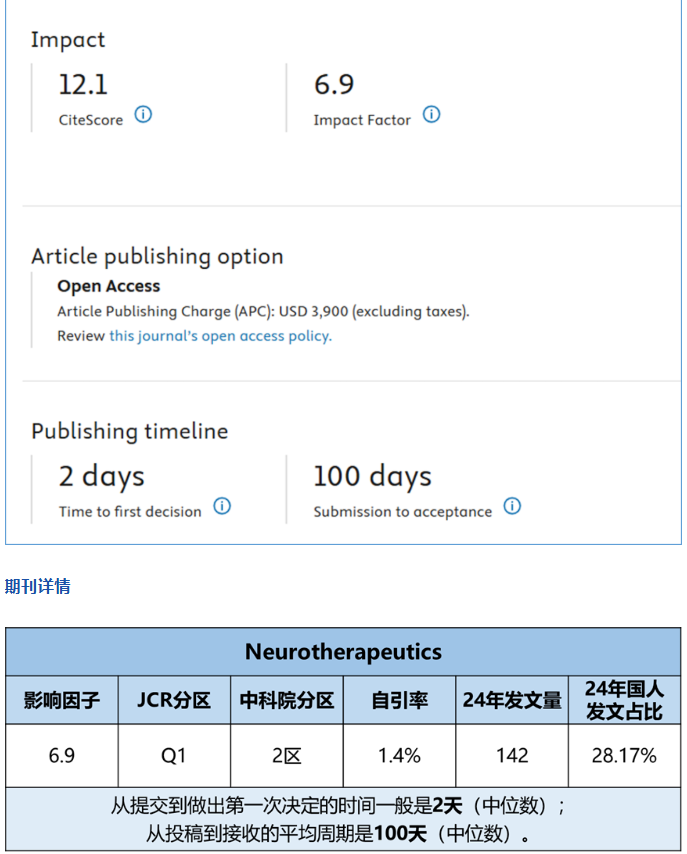Viewport: 687px width, 854px height.
Task: Select the 2 days value
Action: [x=102, y=477]
